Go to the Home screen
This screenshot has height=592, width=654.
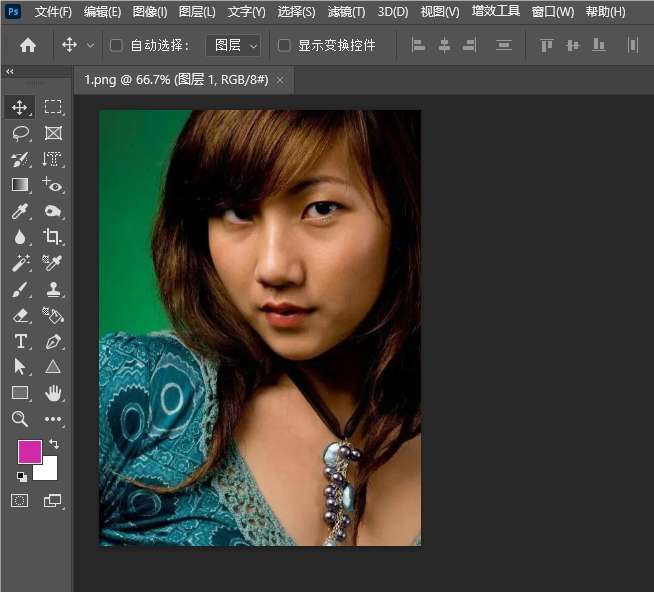28,45
